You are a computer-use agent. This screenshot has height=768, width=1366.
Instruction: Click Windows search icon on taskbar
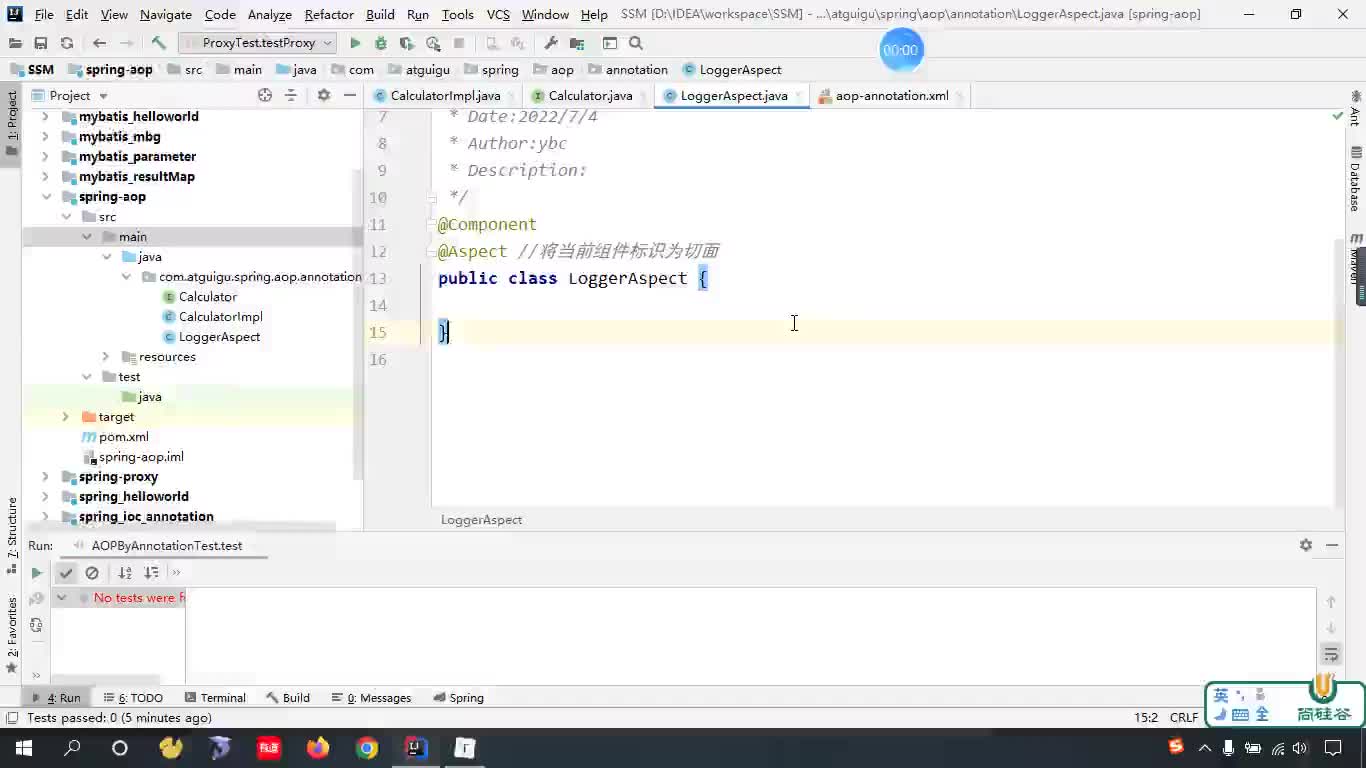(72, 748)
